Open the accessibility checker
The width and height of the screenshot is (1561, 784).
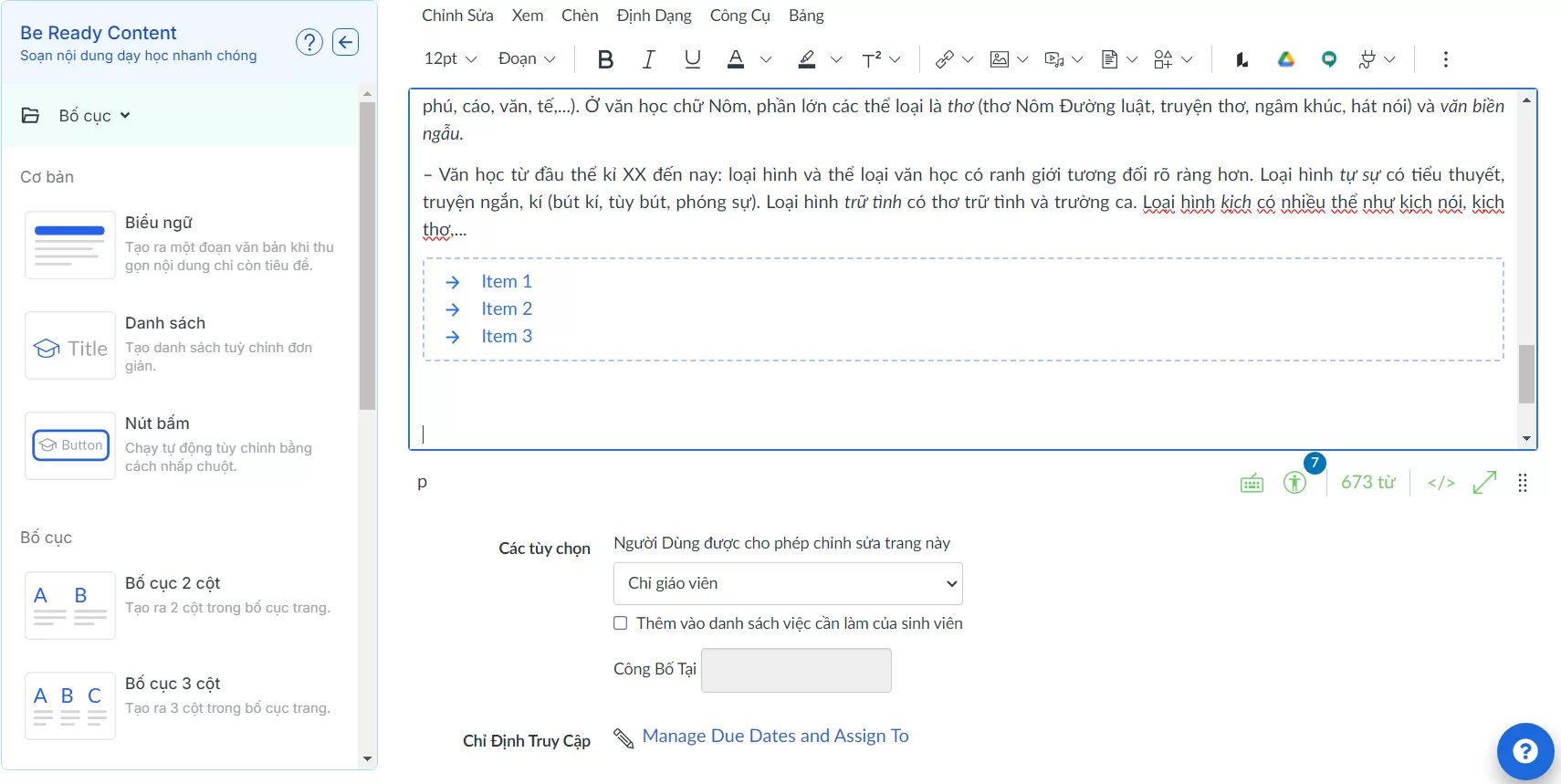[1294, 482]
